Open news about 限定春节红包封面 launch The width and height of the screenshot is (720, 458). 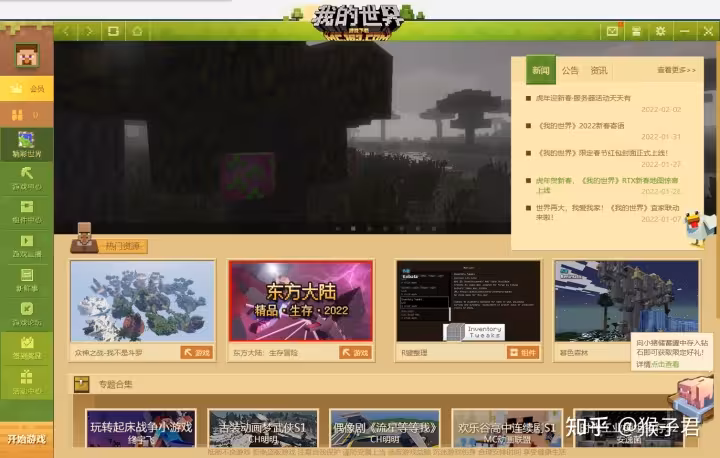coord(602,153)
